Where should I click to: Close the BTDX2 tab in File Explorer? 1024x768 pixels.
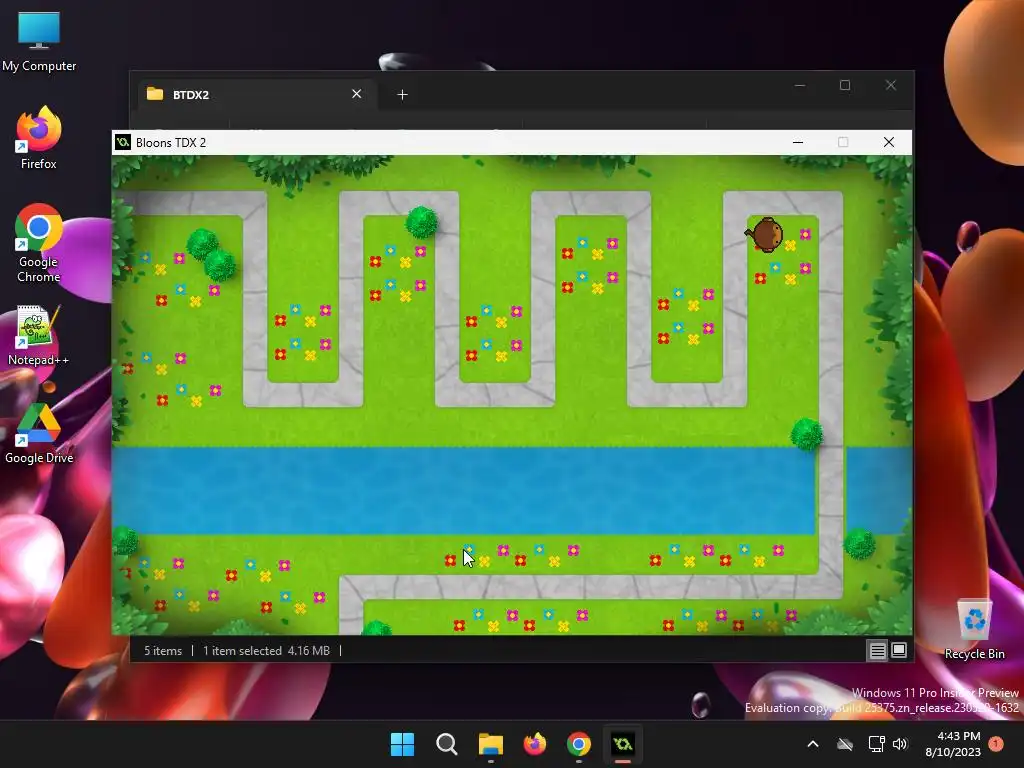[x=357, y=94]
